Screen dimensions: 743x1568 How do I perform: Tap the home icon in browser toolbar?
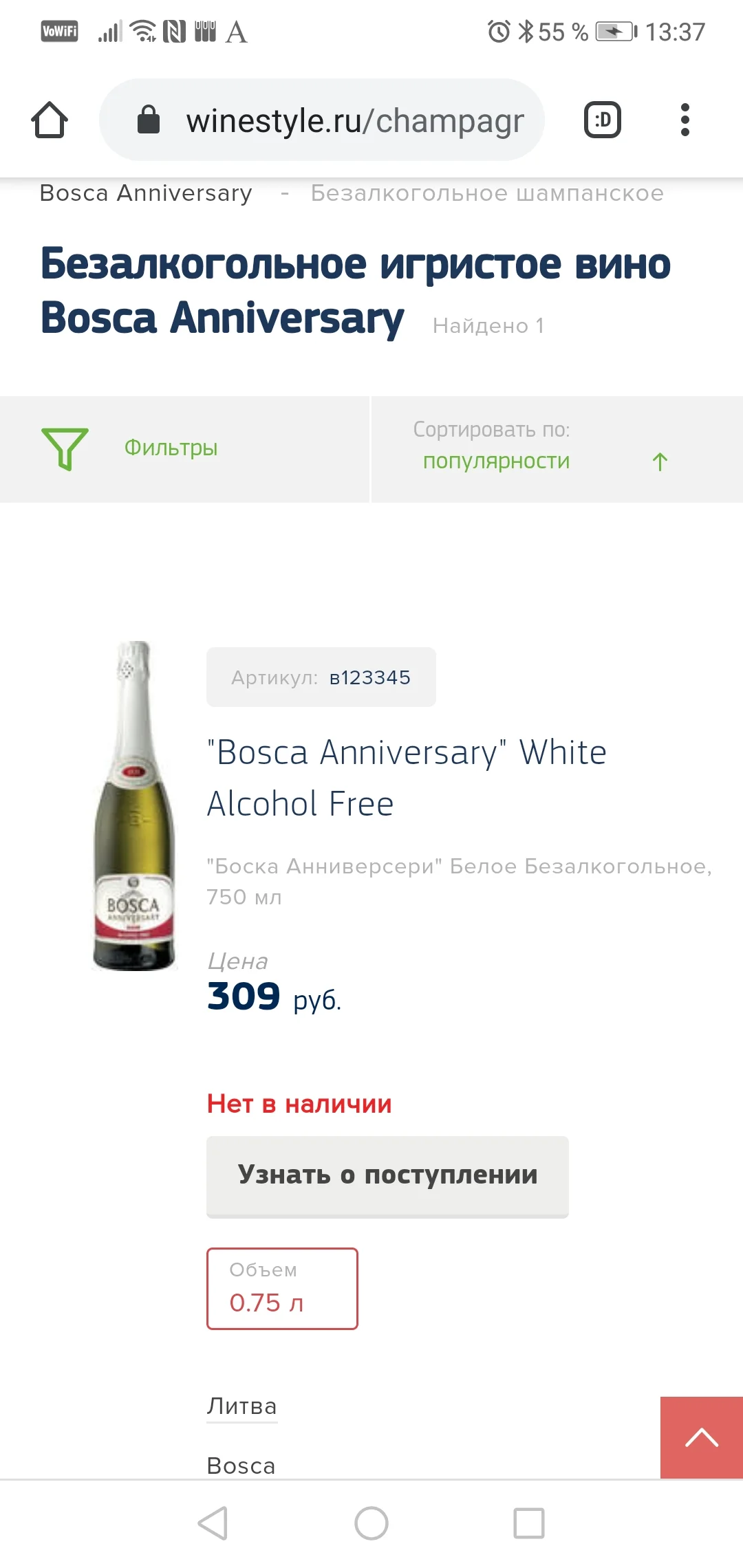point(50,119)
